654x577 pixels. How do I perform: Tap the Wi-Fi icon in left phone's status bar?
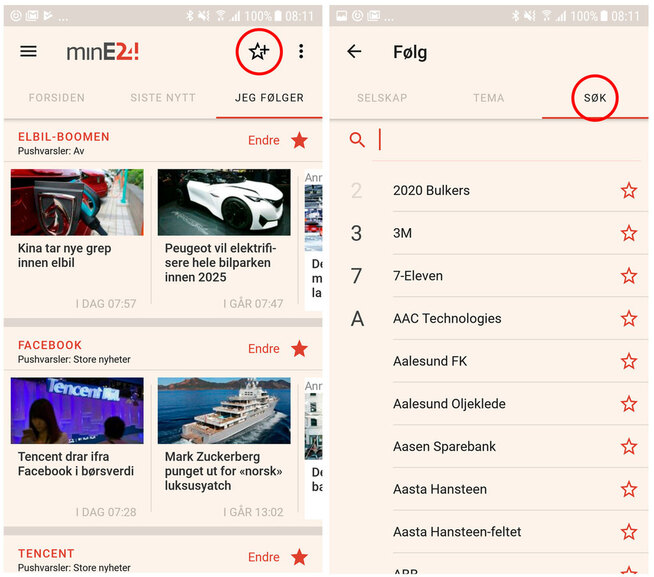pos(220,16)
